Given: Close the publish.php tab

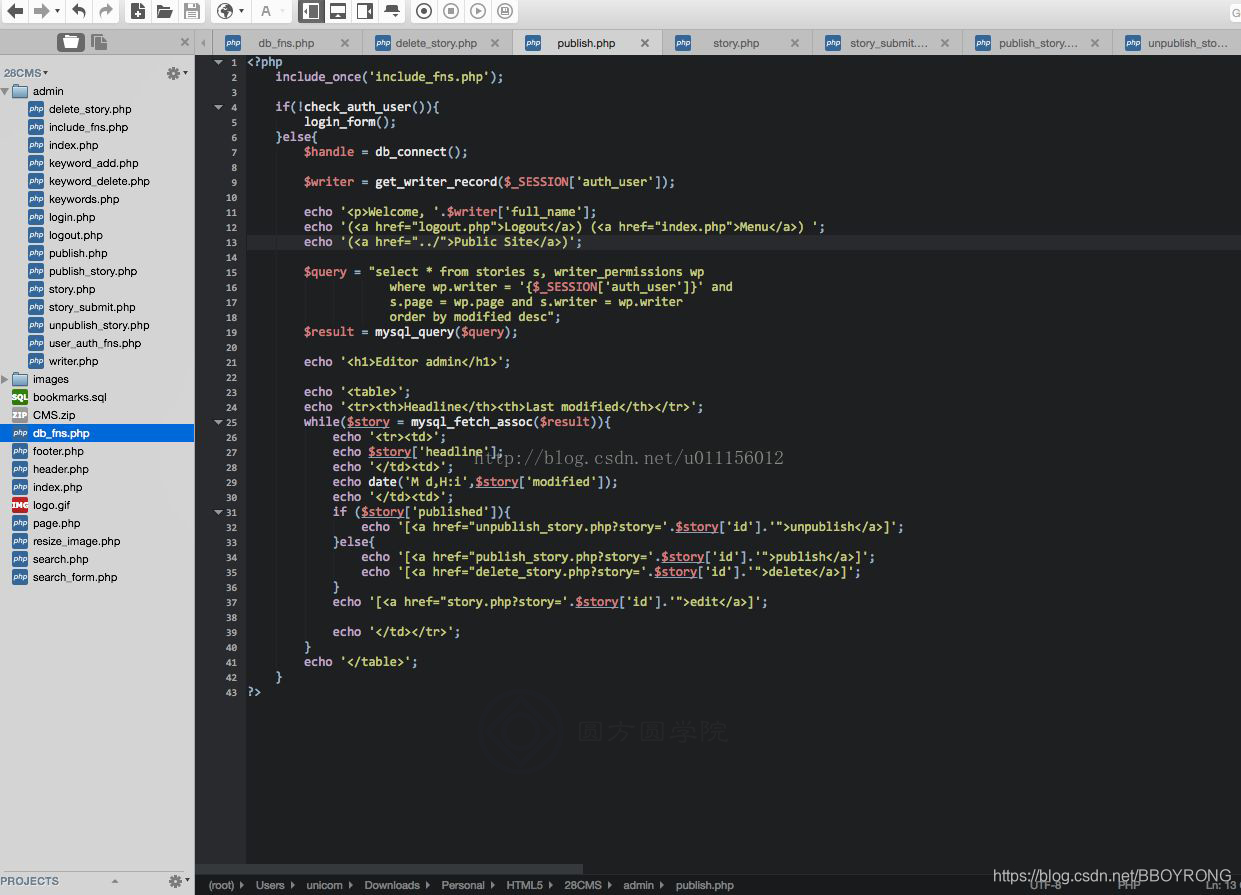Looking at the screenshot, I should (x=645, y=43).
